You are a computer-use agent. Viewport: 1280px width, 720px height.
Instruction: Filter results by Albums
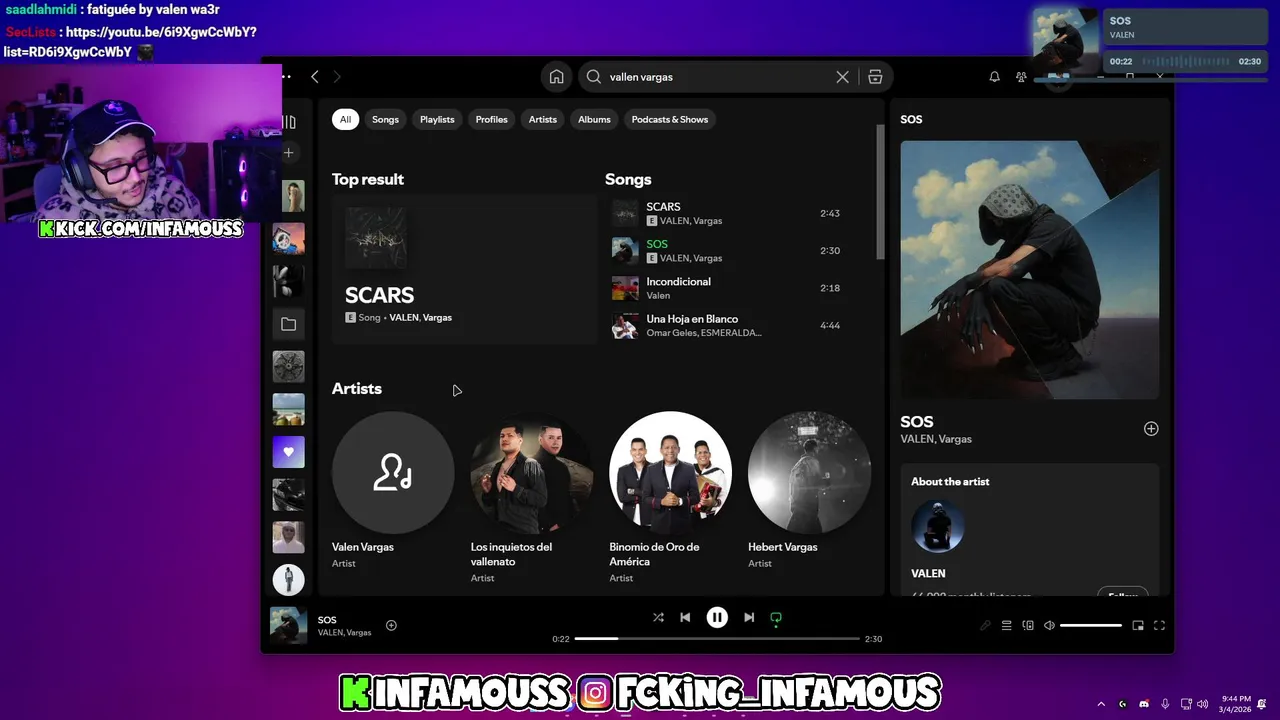594,119
